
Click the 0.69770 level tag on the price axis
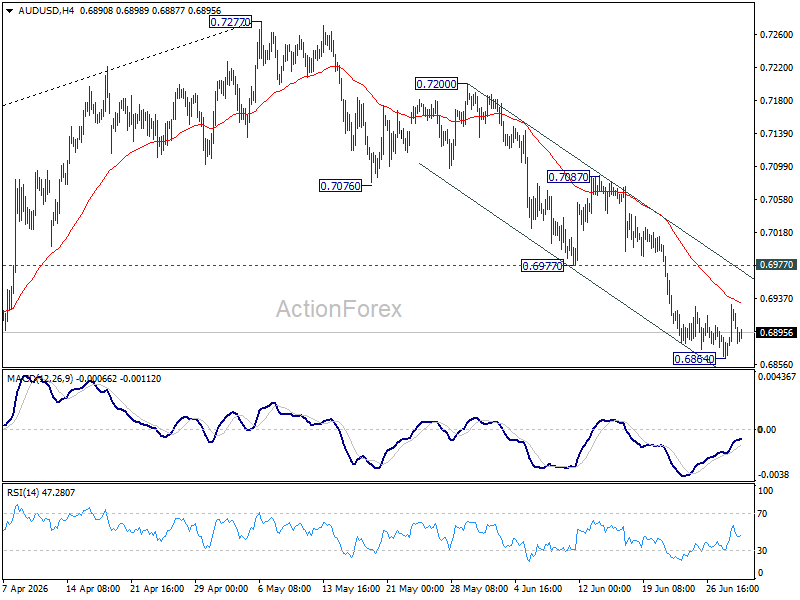click(776, 264)
